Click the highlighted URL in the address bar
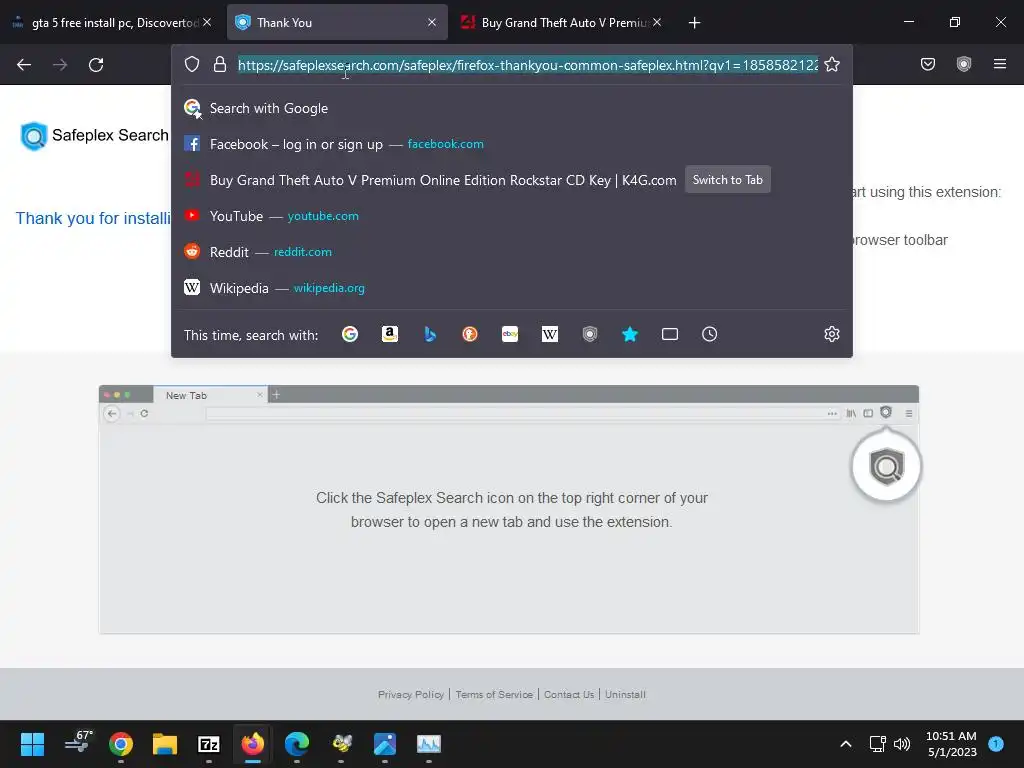Image resolution: width=1024 pixels, height=768 pixels. click(x=528, y=65)
